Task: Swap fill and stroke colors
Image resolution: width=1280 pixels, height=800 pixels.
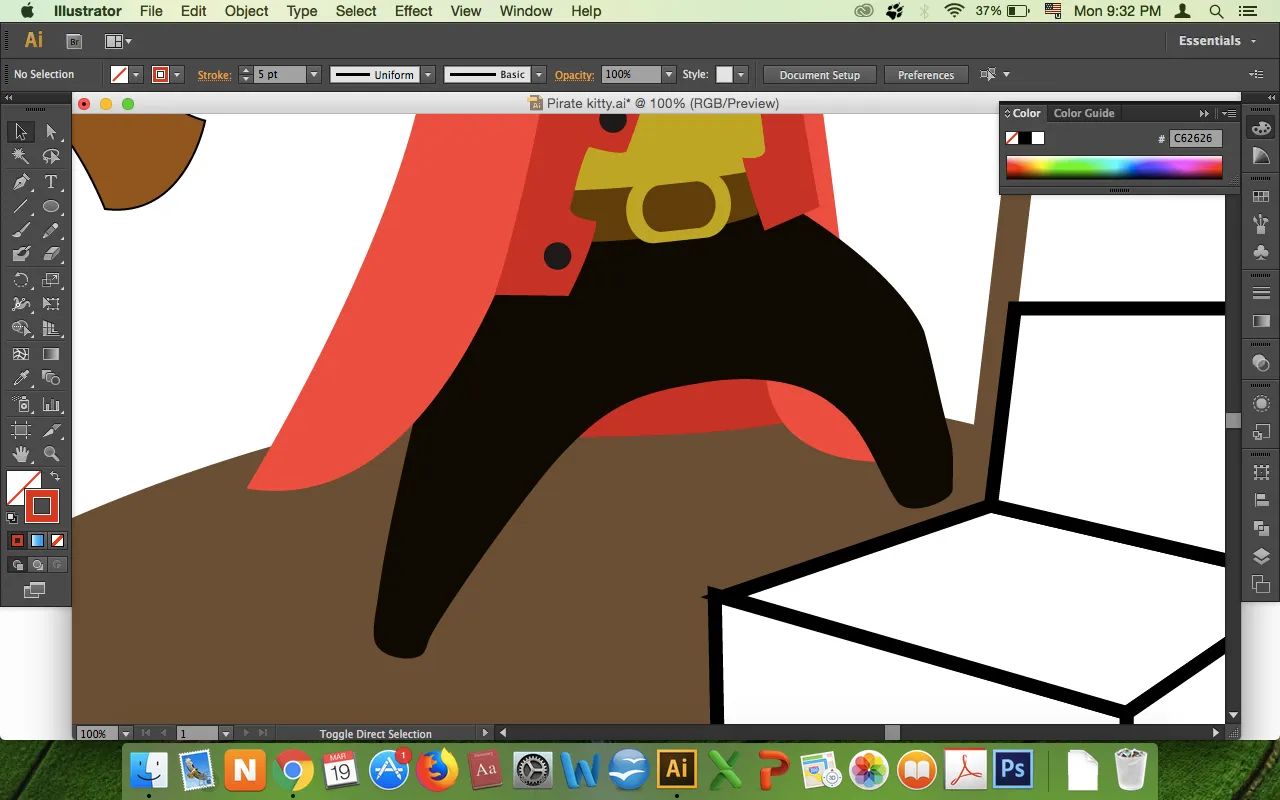Action: point(55,477)
